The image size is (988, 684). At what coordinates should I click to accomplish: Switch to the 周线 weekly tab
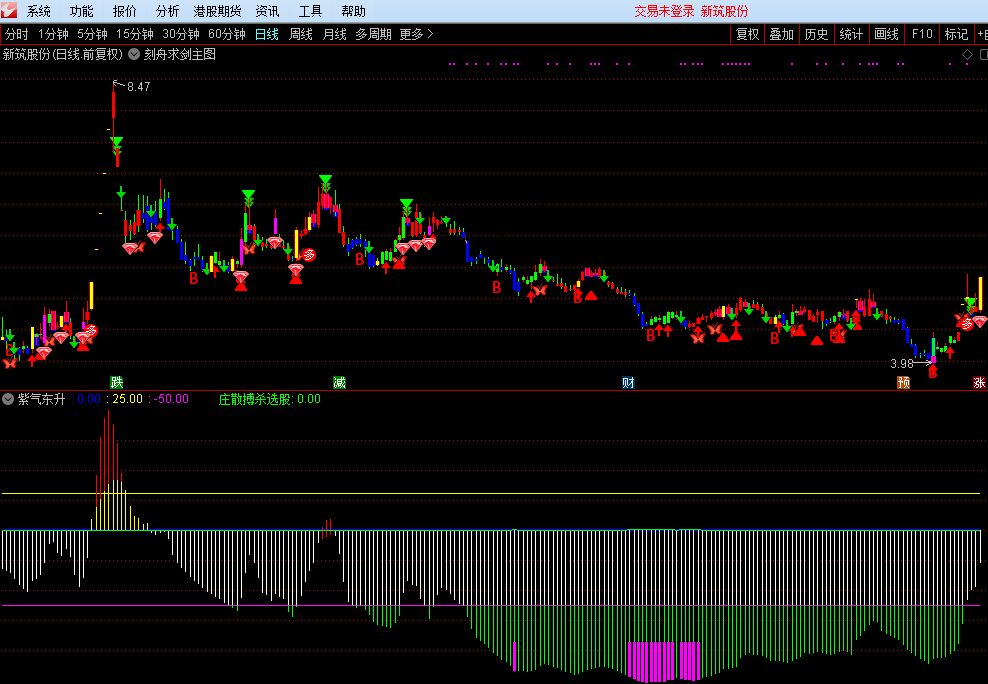(x=301, y=34)
